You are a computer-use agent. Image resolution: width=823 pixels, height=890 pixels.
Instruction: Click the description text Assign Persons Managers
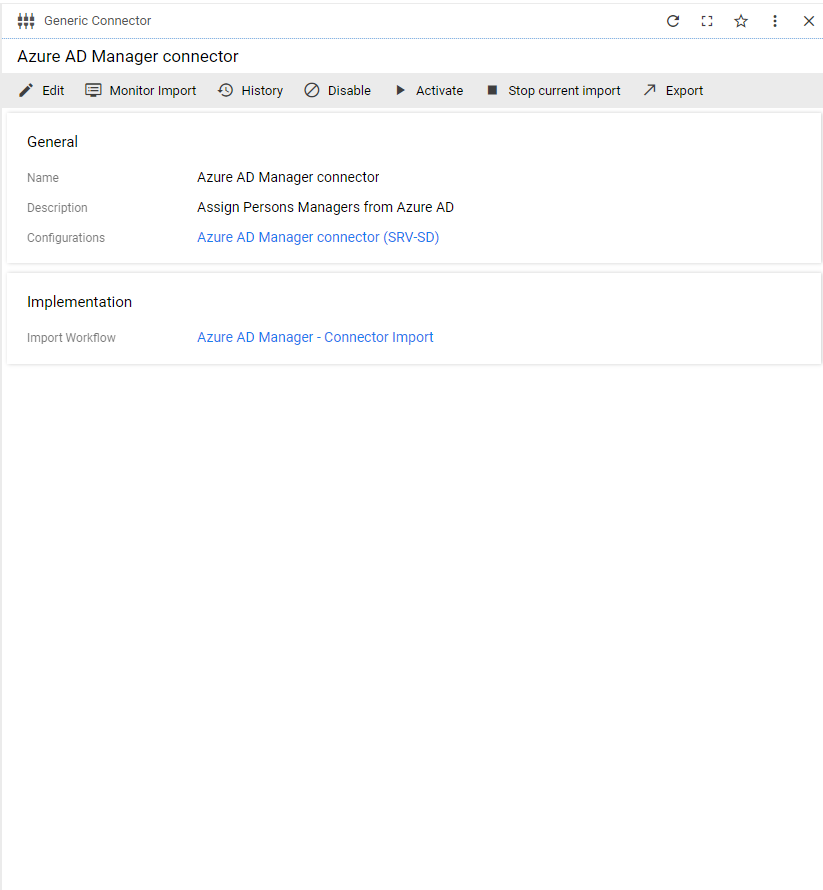[325, 208]
